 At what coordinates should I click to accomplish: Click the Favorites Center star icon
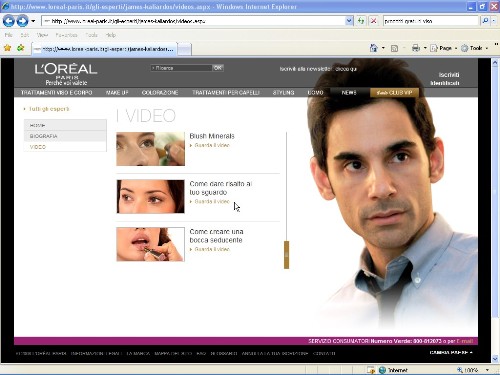point(7,48)
